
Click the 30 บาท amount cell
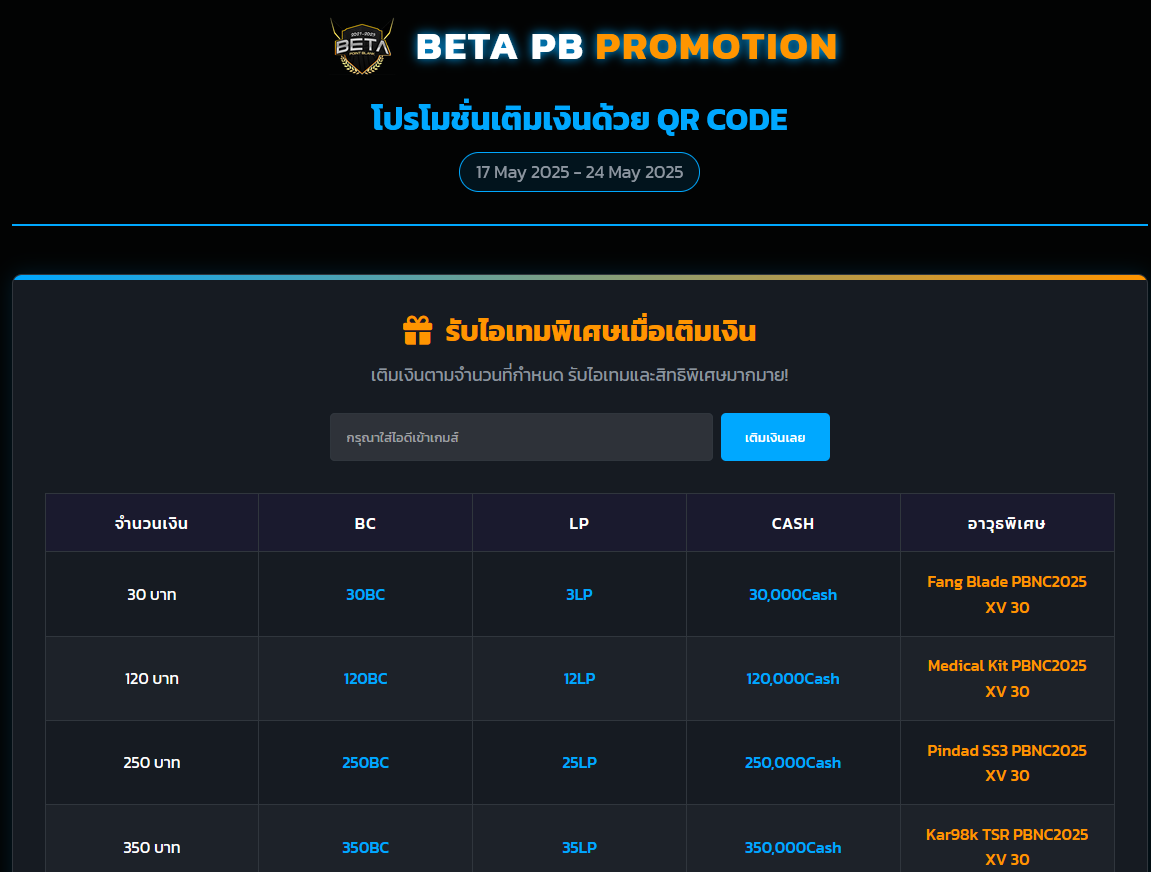[152, 594]
